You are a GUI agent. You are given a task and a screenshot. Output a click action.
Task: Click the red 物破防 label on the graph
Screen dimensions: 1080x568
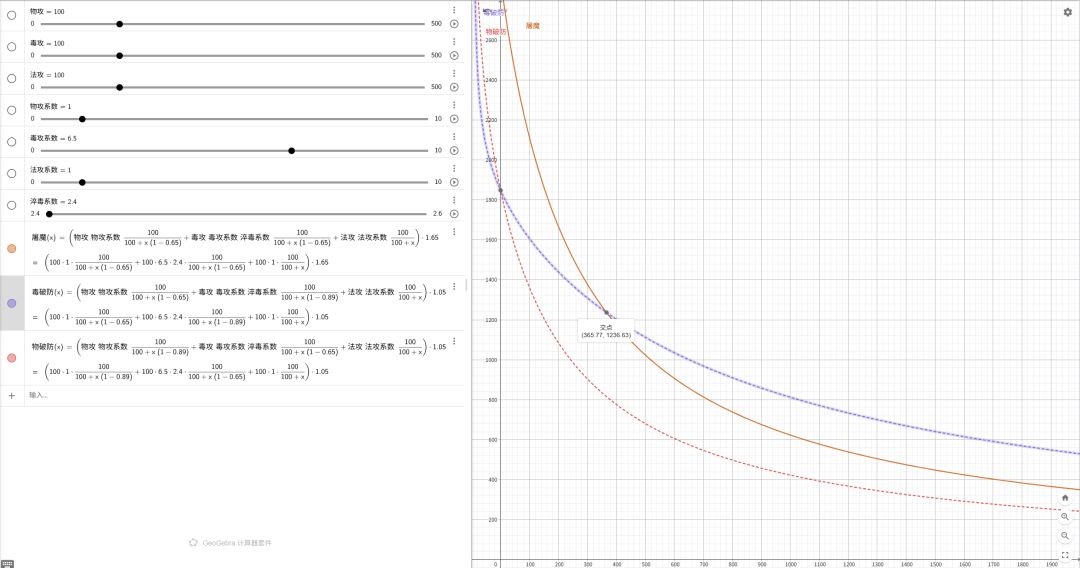pos(496,32)
